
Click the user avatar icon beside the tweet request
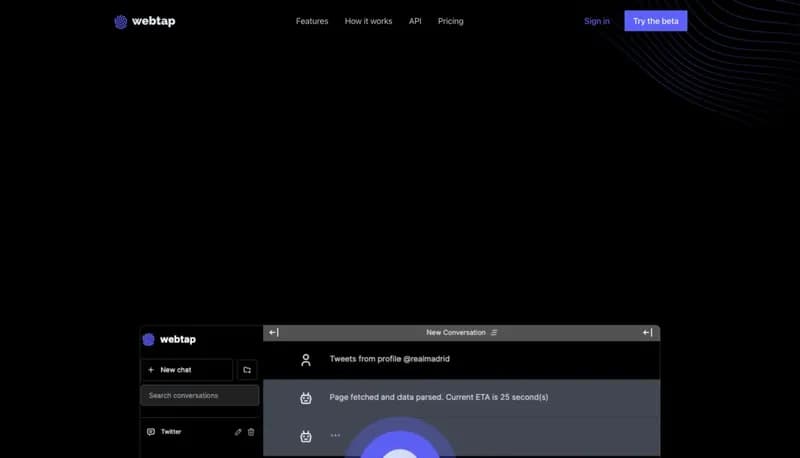306,360
